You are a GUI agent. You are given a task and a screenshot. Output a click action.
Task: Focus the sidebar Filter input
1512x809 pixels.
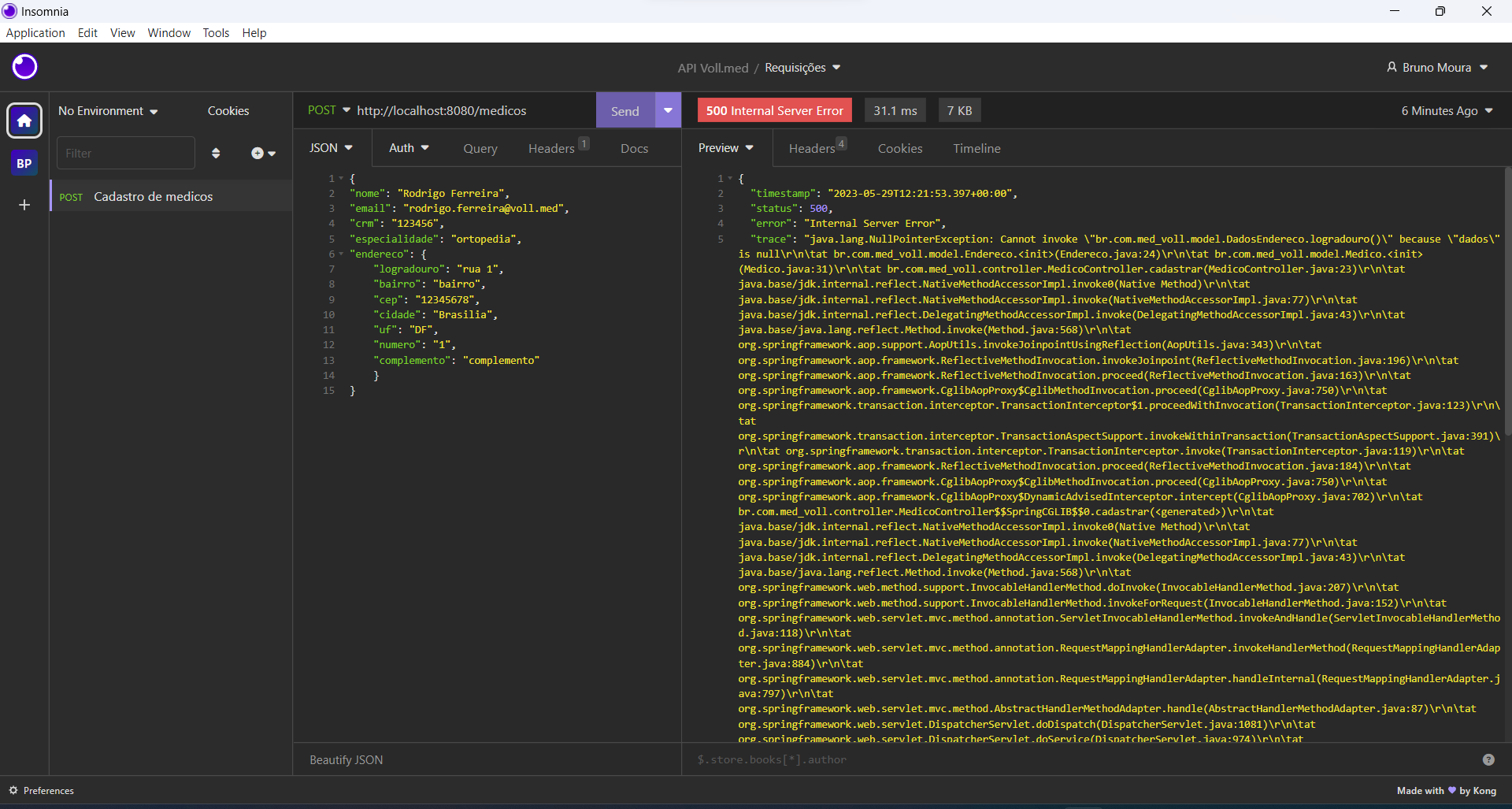coord(126,153)
